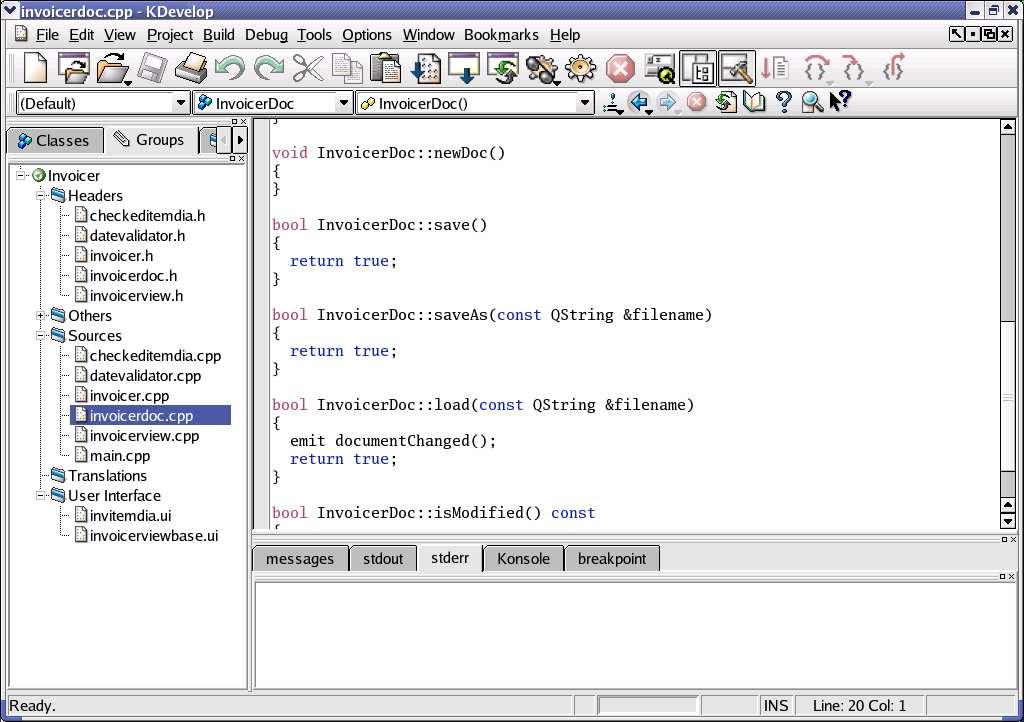1024x722 pixels.
Task: Click the debugger Step out icon
Action: coord(893,68)
